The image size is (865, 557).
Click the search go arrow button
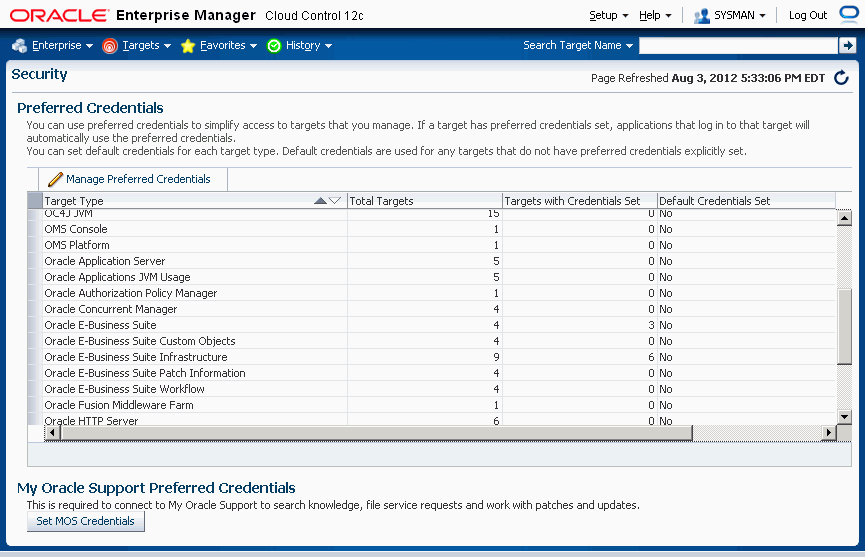[x=847, y=45]
